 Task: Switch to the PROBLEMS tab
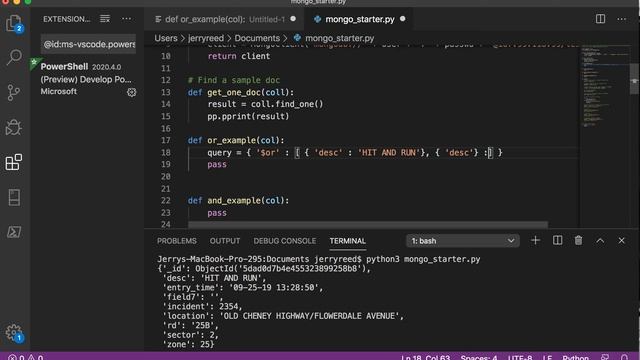click(177, 241)
